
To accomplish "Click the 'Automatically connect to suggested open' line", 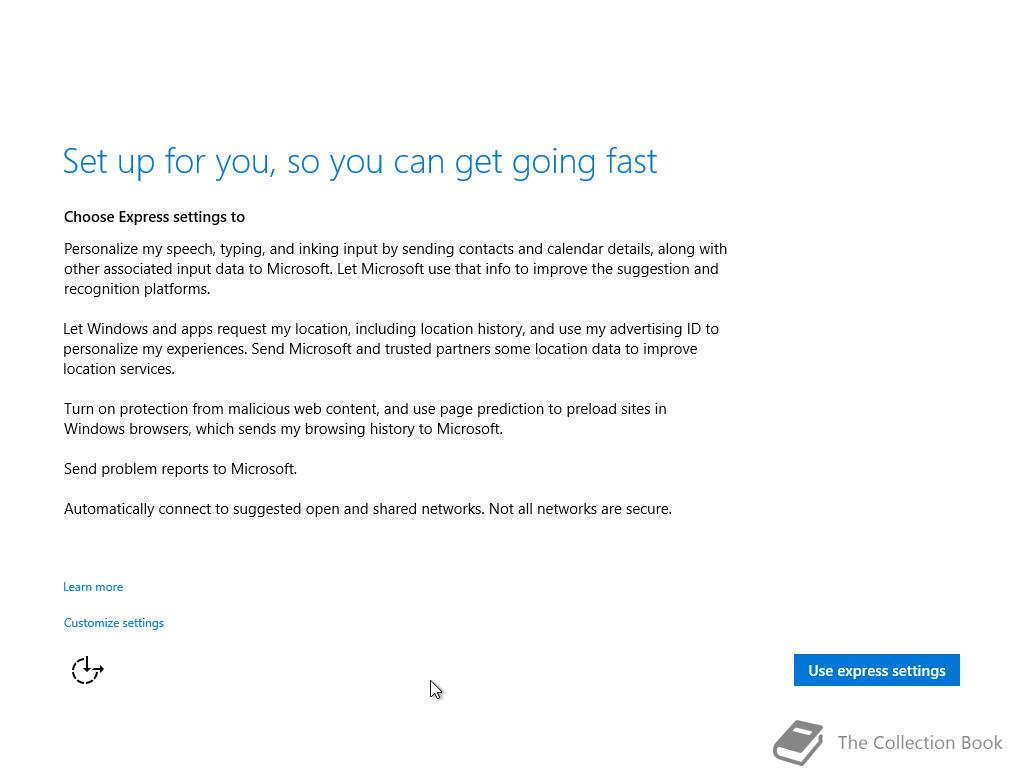I will point(368,509).
